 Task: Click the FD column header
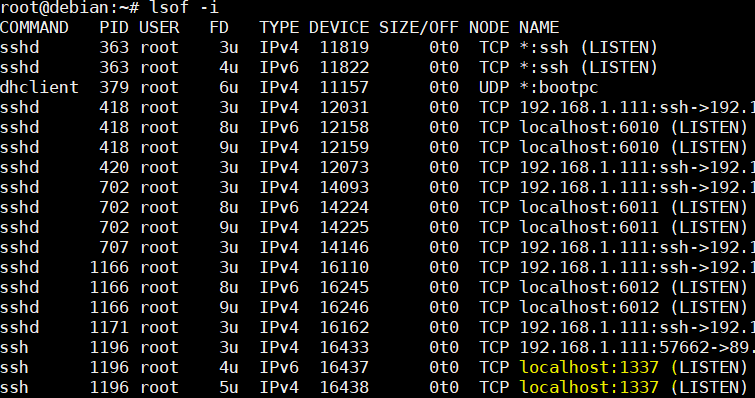[219, 27]
